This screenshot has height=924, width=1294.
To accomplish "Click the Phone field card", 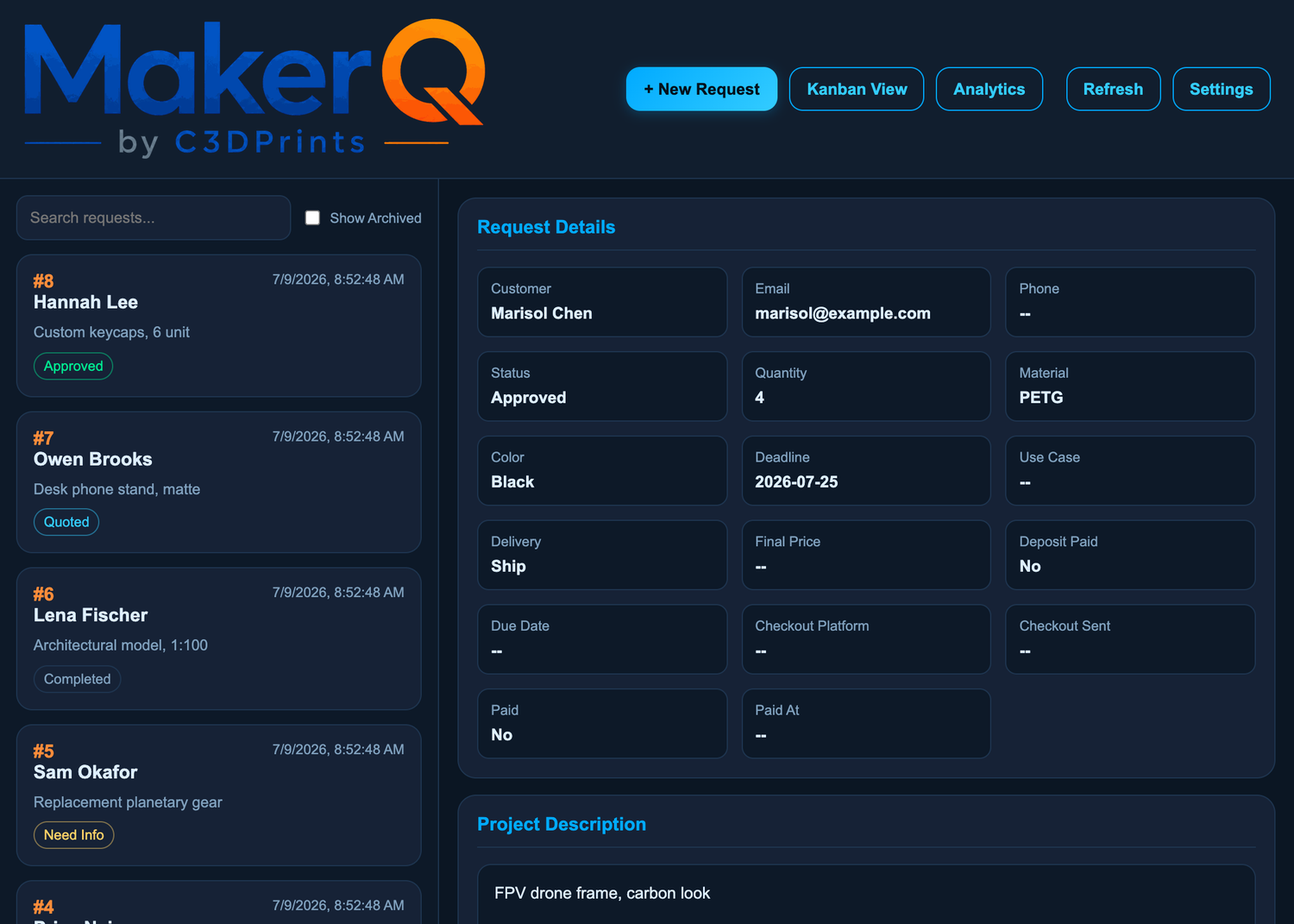I will click(1130, 302).
